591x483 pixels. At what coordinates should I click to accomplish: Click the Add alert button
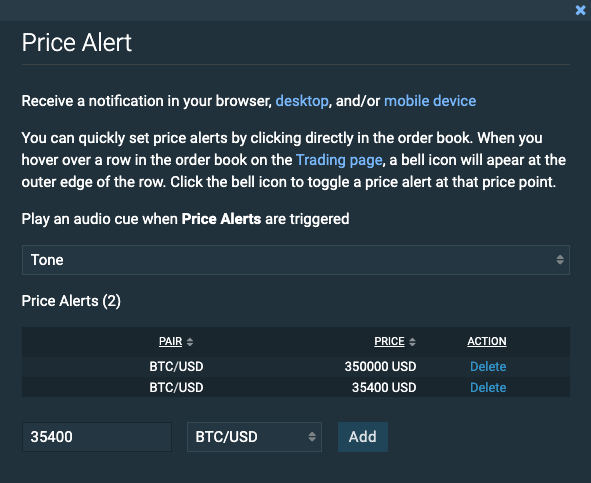click(363, 437)
